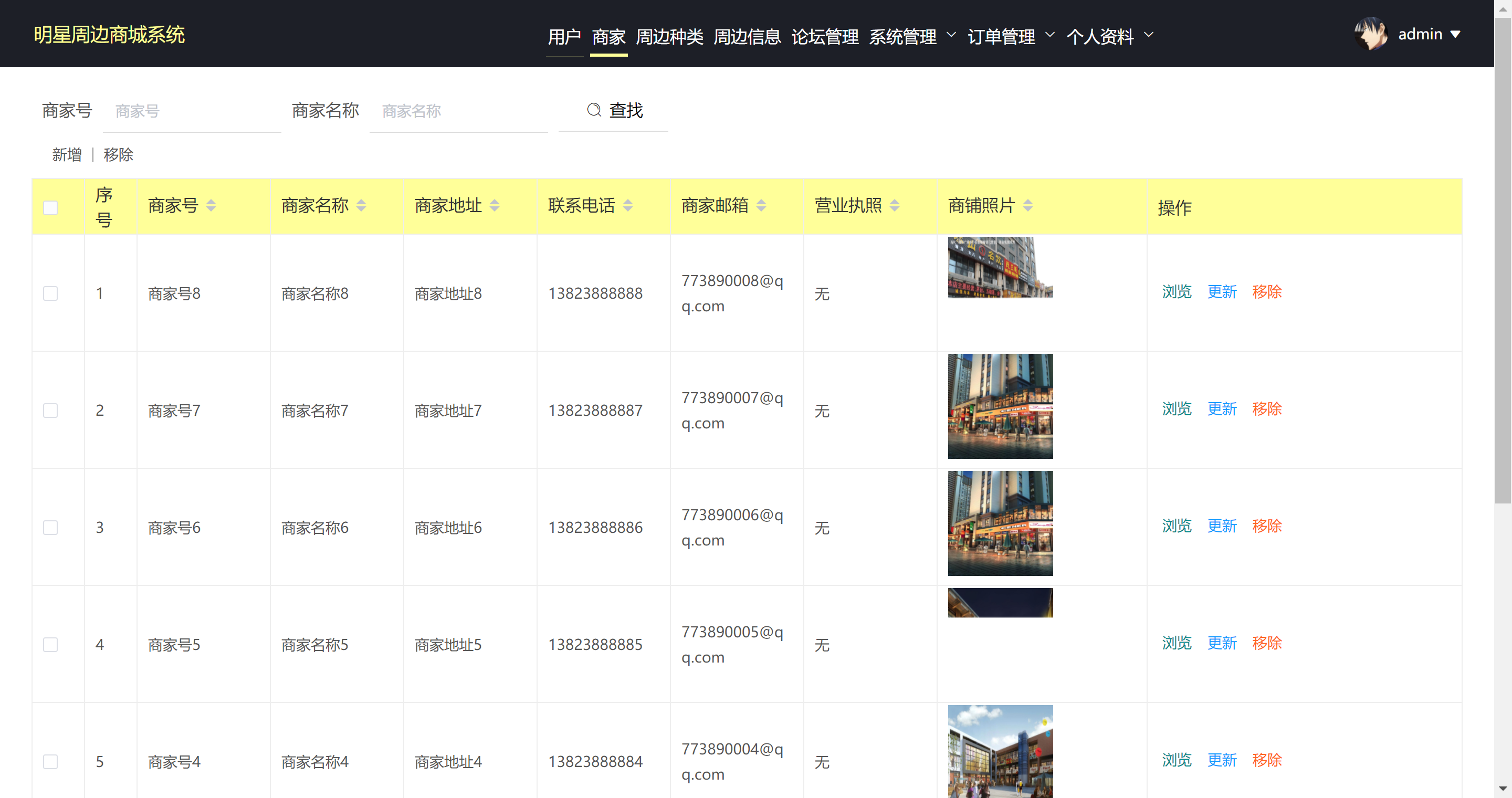Click the phone number 13823888887
This screenshot has width=1512, height=798.
coord(595,410)
